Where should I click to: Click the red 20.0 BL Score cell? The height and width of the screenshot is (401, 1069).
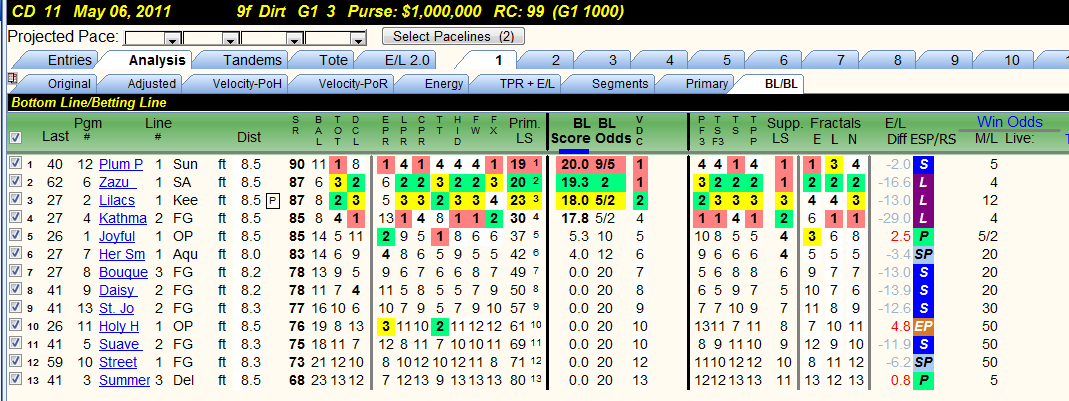573,164
